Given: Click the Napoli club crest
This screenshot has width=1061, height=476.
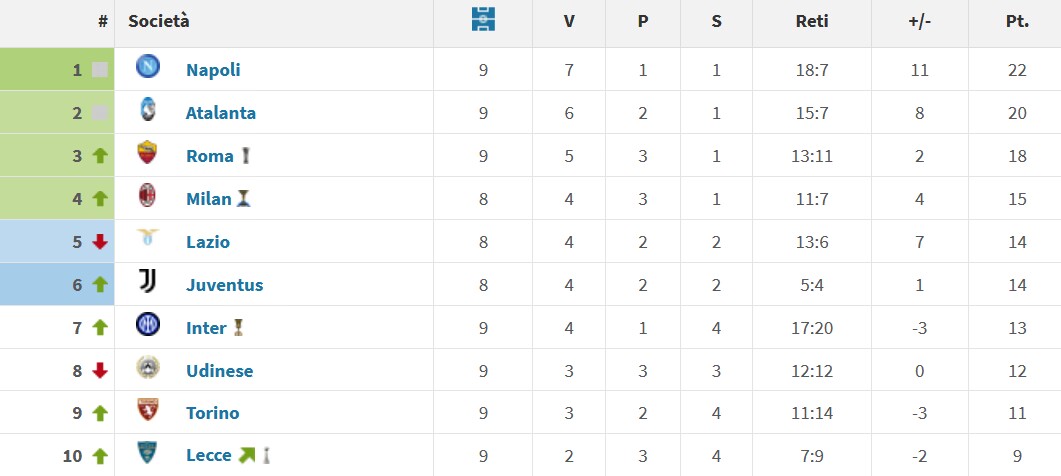Looking at the screenshot, I should 148,66.
